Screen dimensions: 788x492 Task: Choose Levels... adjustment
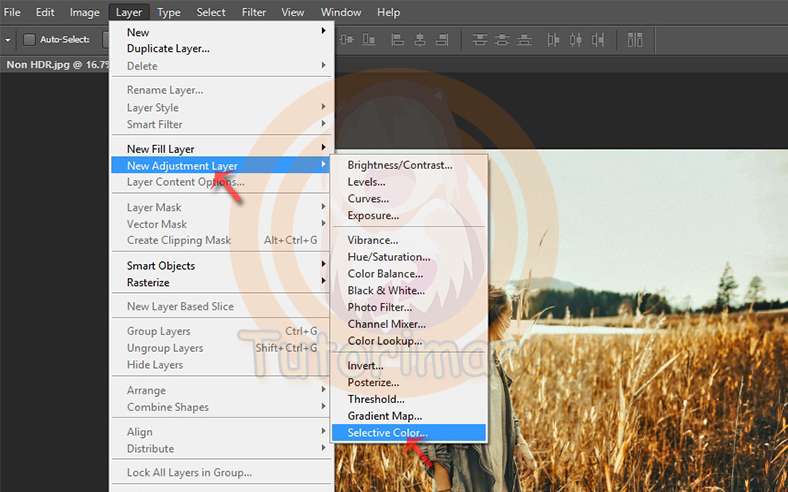409,182
